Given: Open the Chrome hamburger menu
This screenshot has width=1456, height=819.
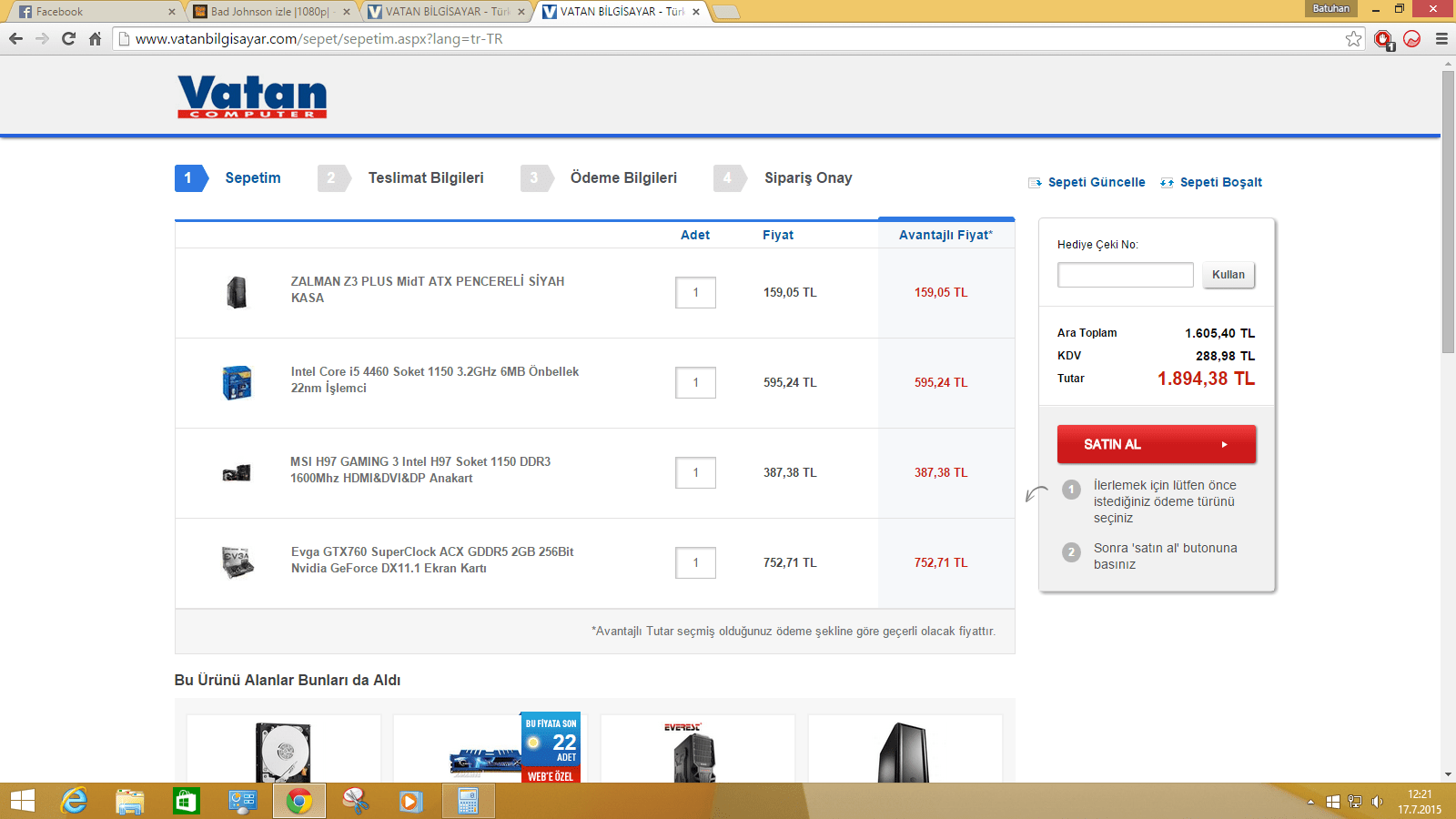Looking at the screenshot, I should 1441,38.
